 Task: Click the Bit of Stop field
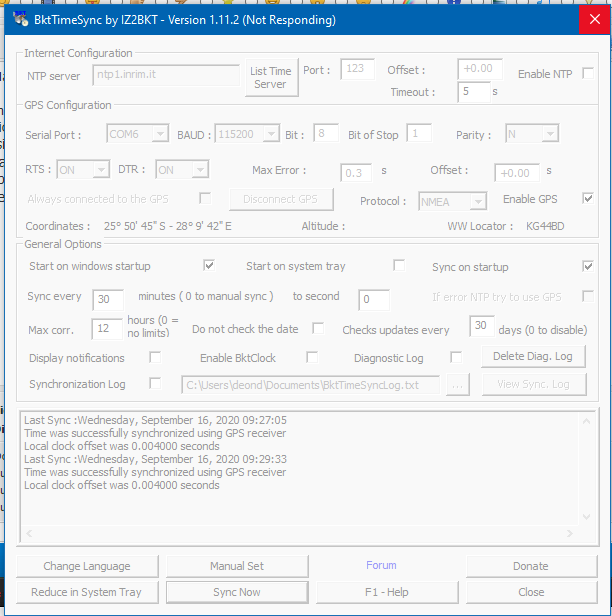pos(419,133)
